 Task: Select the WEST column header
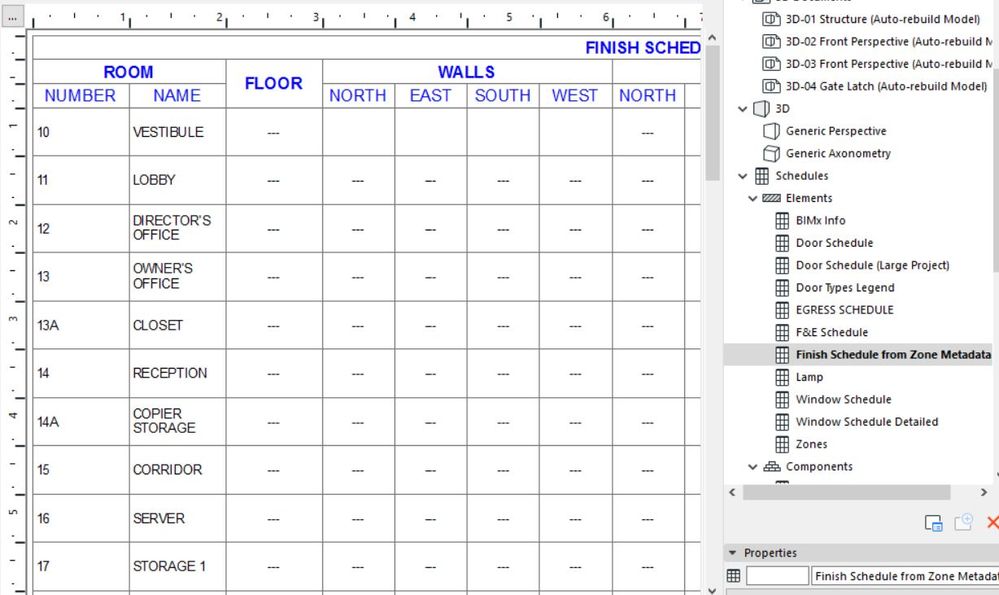click(x=575, y=96)
